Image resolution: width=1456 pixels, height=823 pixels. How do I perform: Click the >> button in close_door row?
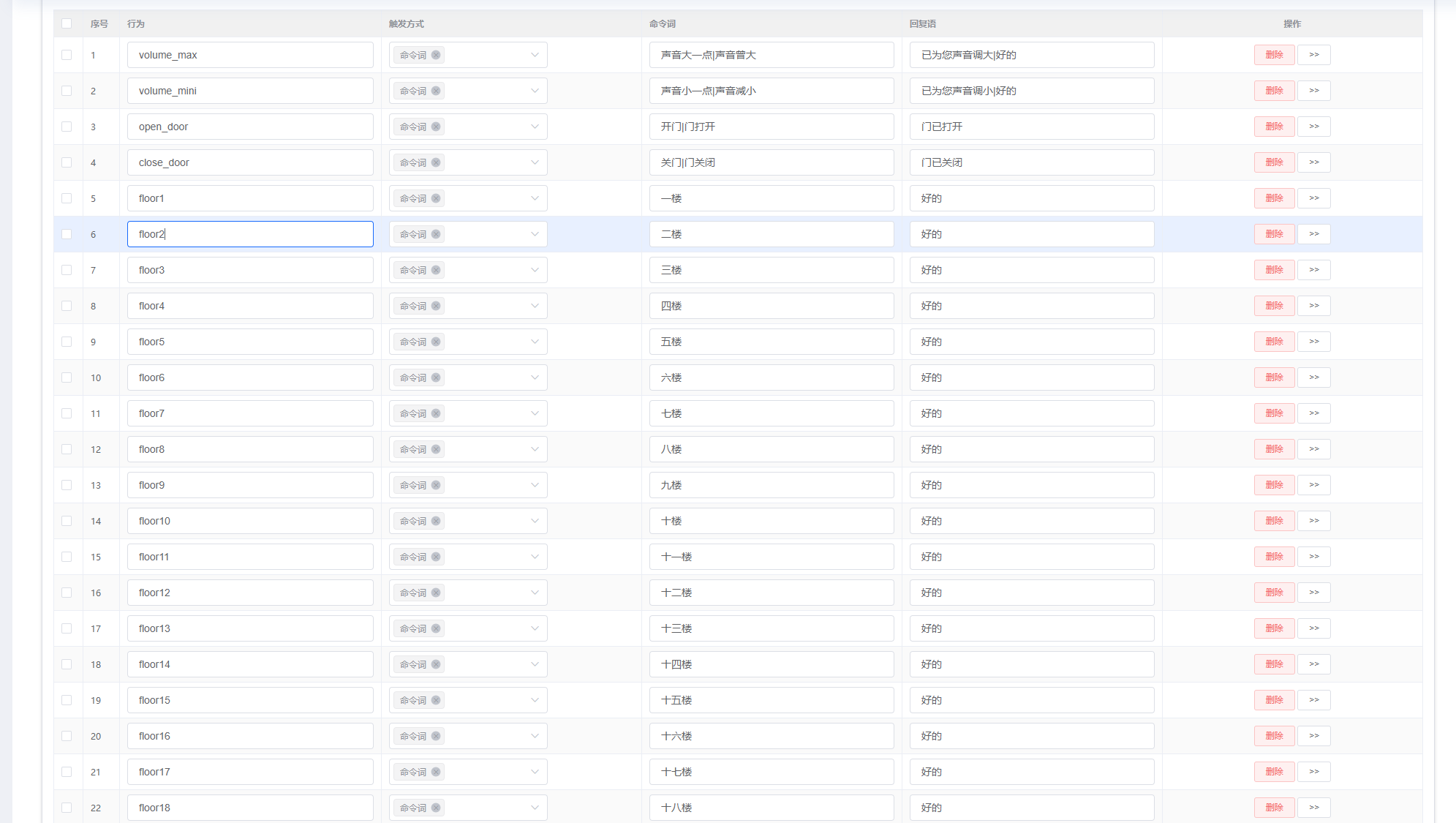click(x=1313, y=162)
